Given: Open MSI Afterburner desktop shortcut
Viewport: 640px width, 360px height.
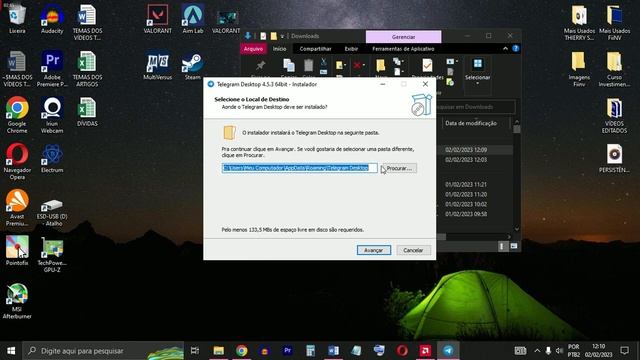Looking at the screenshot, I should tap(17, 301).
